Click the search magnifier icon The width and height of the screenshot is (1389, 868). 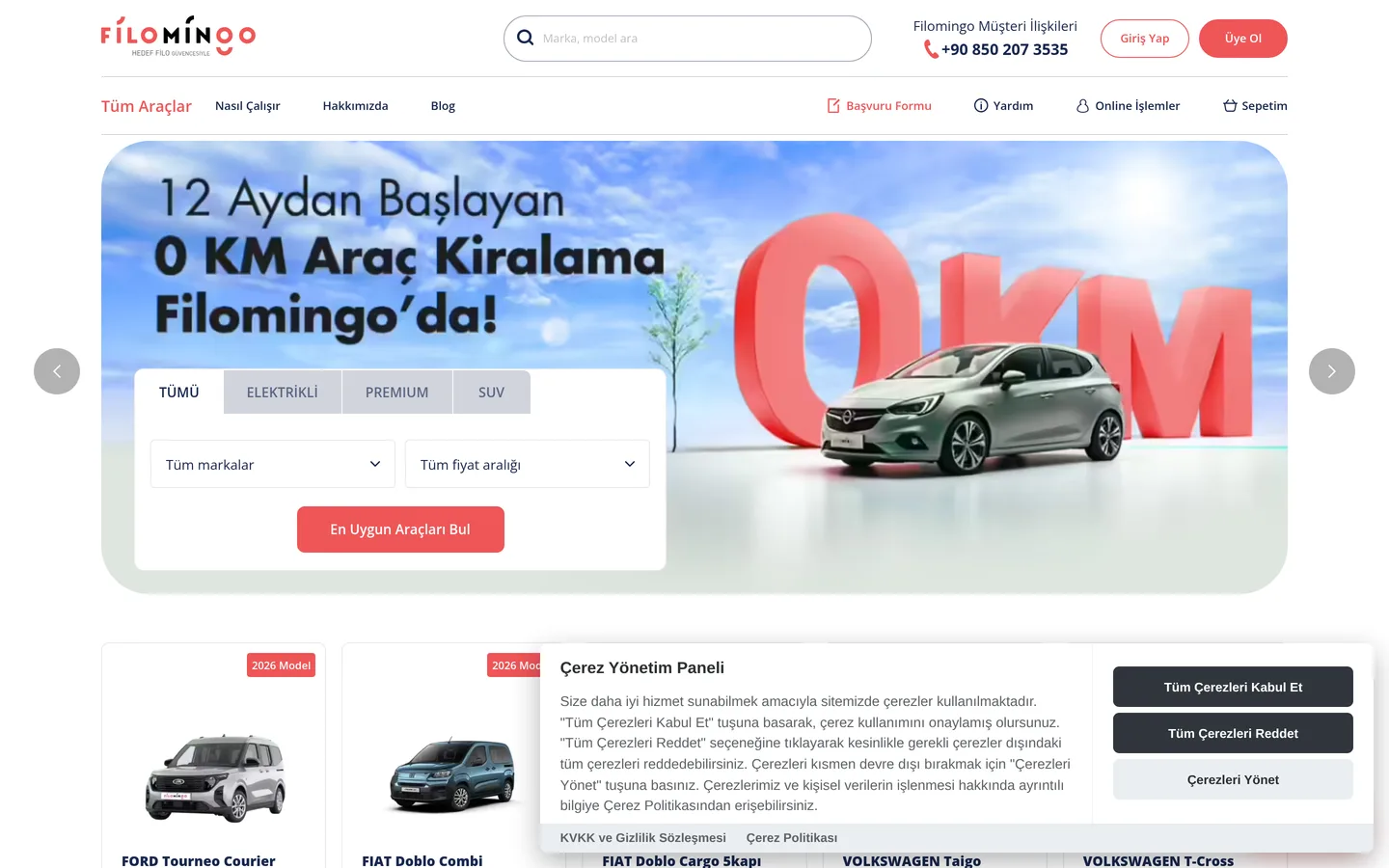(526, 38)
